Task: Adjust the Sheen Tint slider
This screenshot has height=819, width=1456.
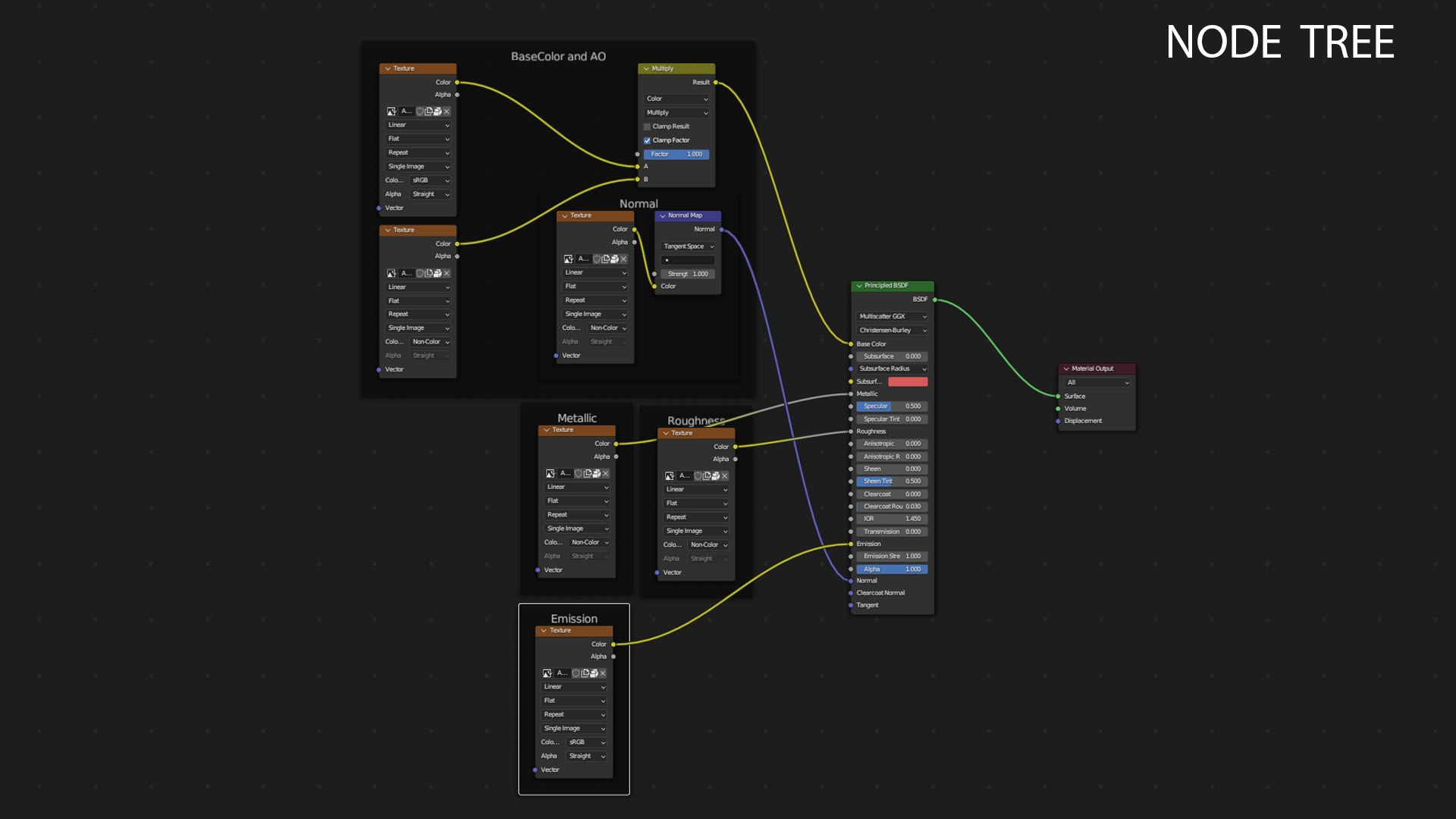Action: (x=892, y=482)
